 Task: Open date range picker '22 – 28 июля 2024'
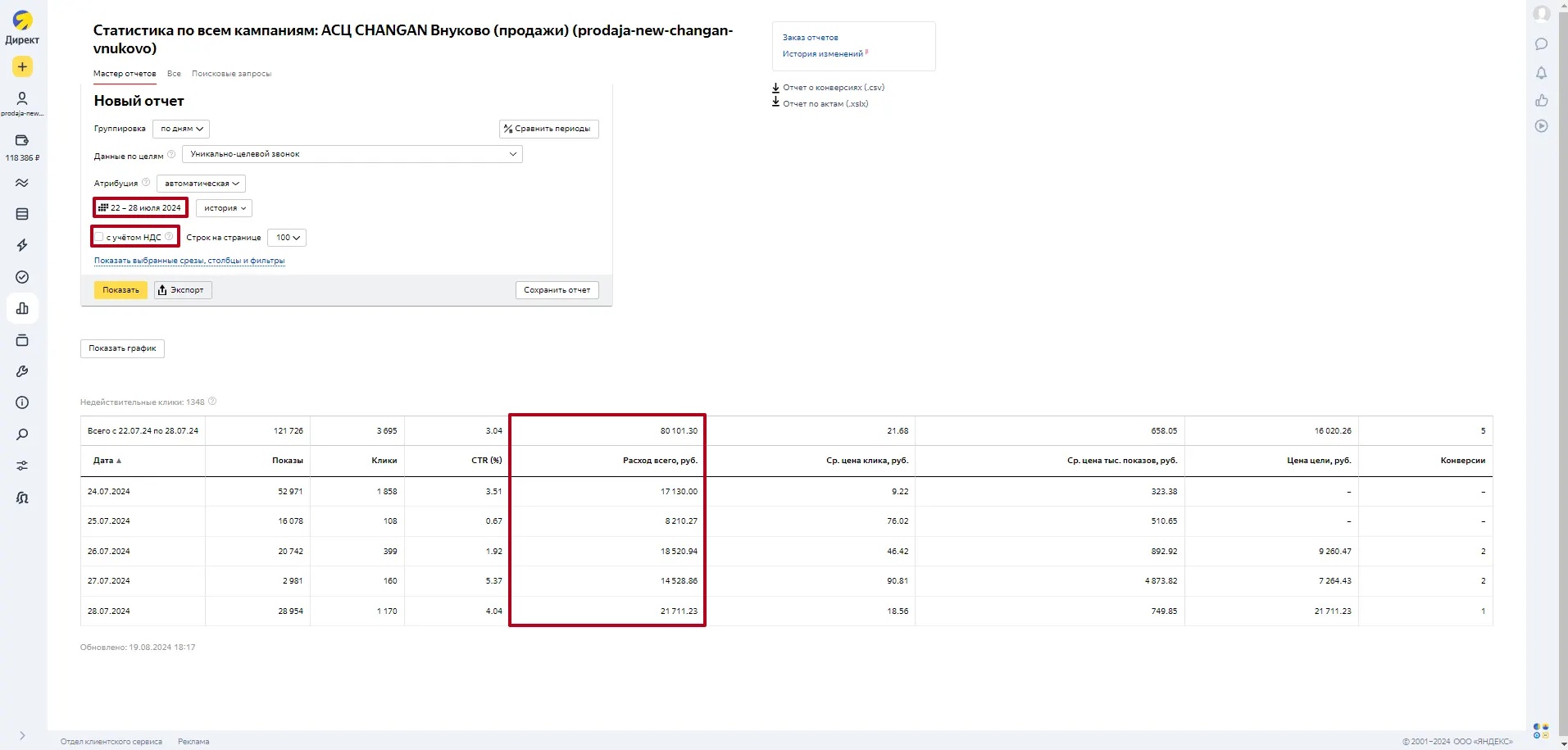[x=140, y=208]
